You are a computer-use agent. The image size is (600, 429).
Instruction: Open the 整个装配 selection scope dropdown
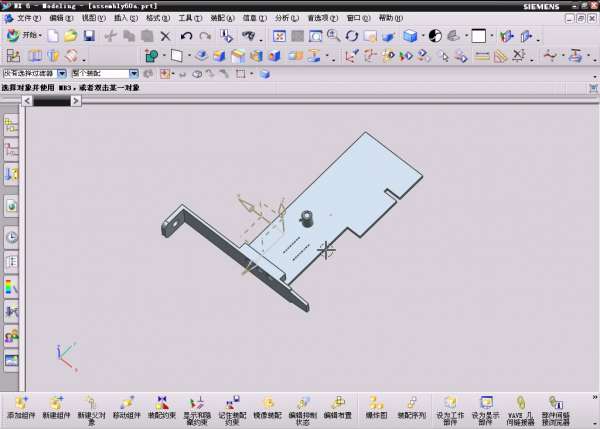click(134, 73)
